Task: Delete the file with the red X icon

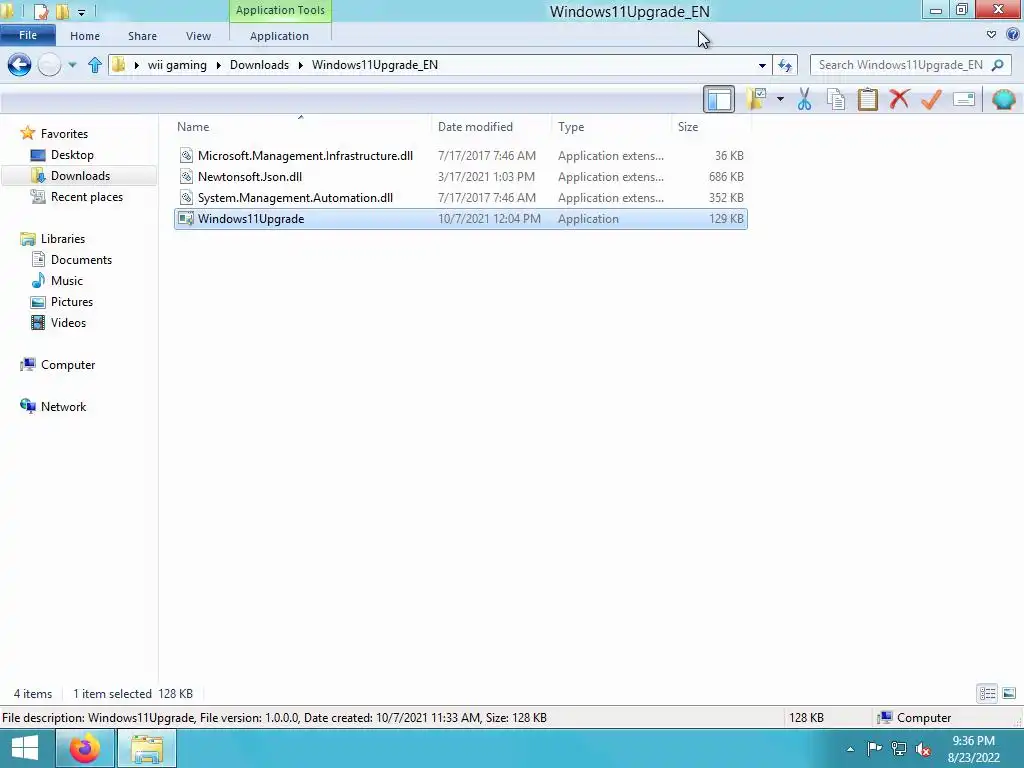Action: [x=899, y=99]
